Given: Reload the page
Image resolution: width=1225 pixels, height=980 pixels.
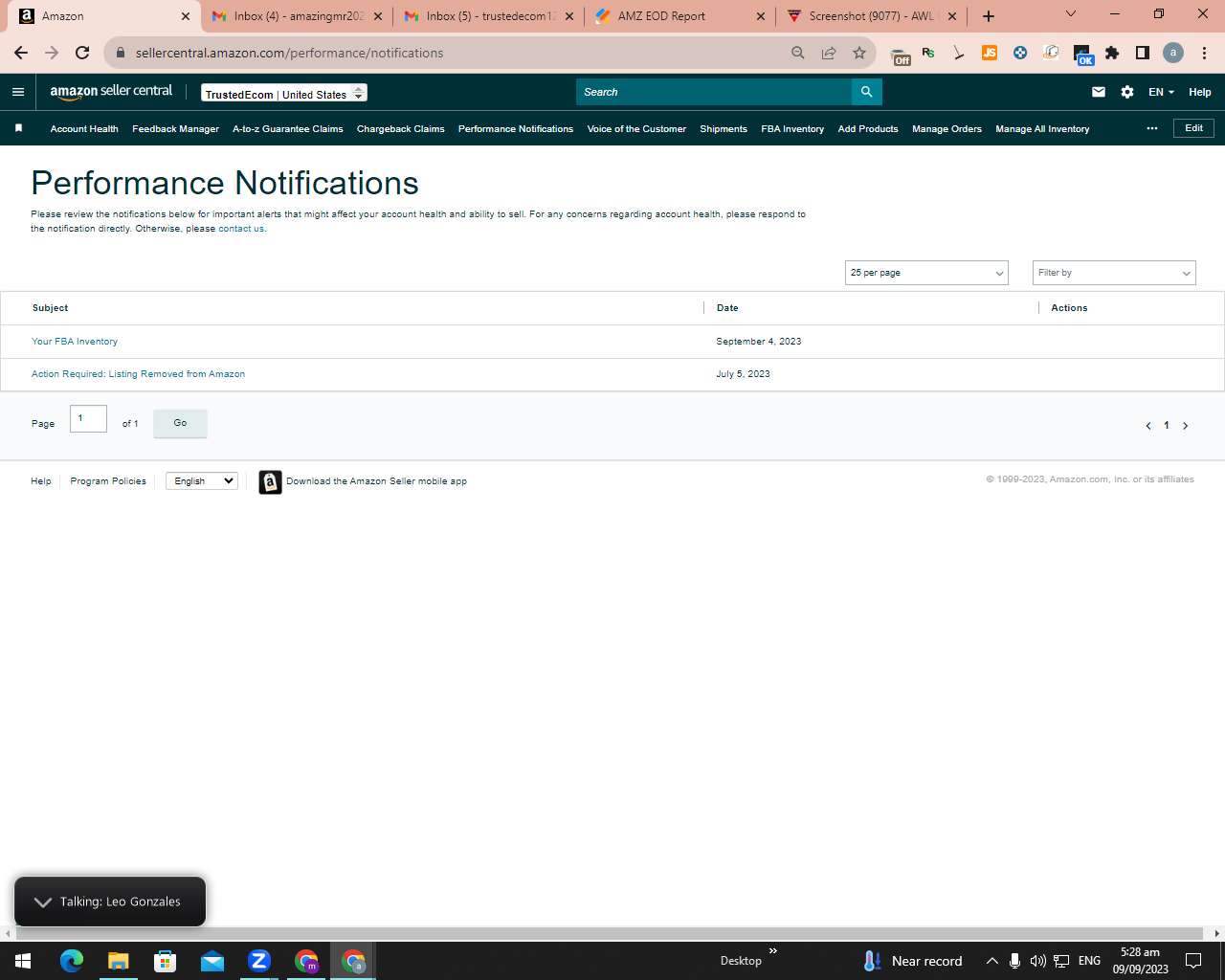Looking at the screenshot, I should pos(82,53).
